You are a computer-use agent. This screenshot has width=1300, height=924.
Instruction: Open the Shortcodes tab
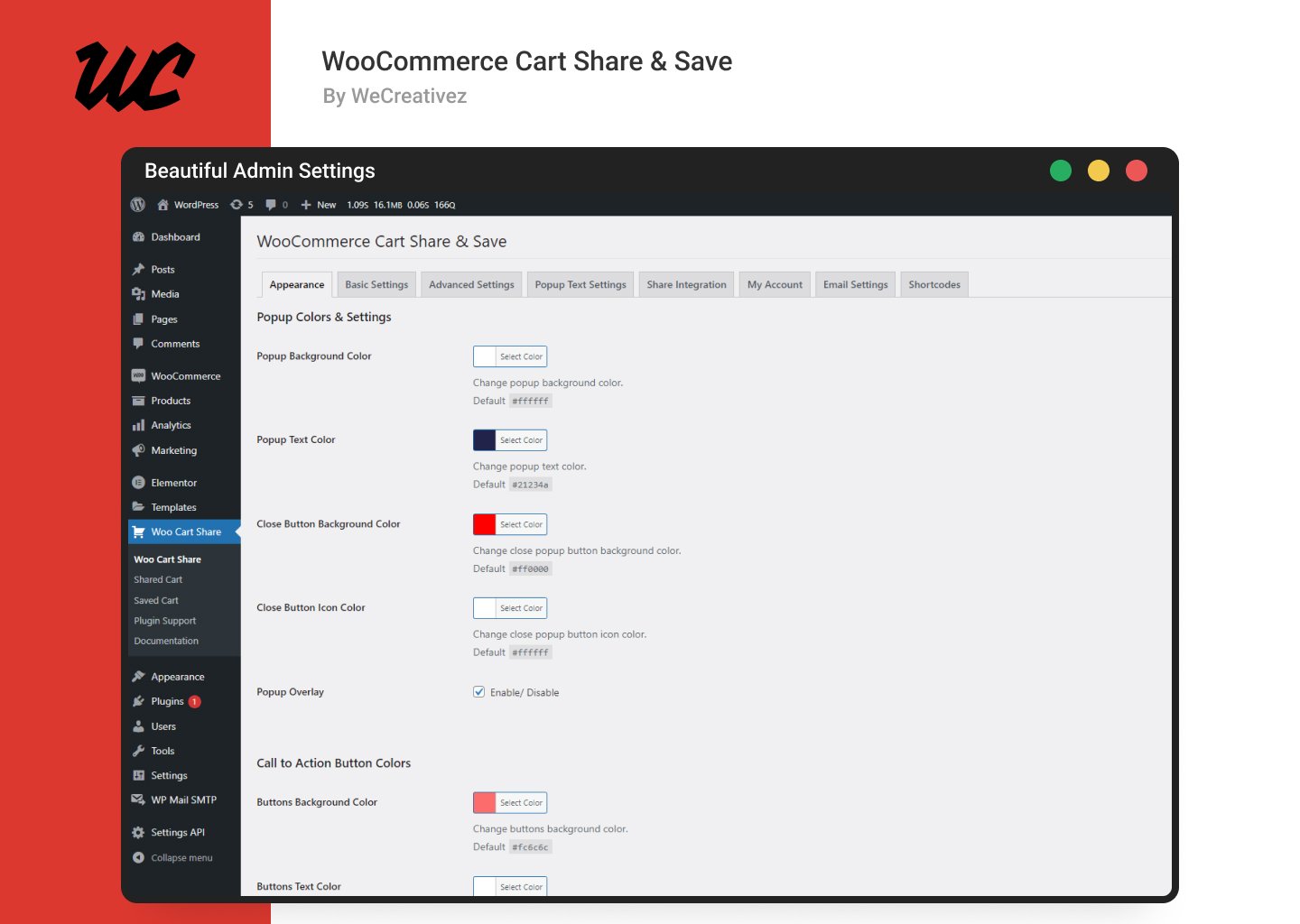pyautogui.click(x=934, y=284)
